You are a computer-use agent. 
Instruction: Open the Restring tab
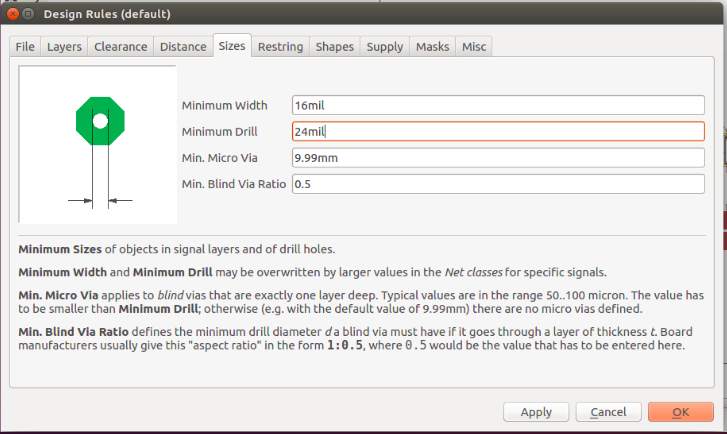[x=280, y=47]
